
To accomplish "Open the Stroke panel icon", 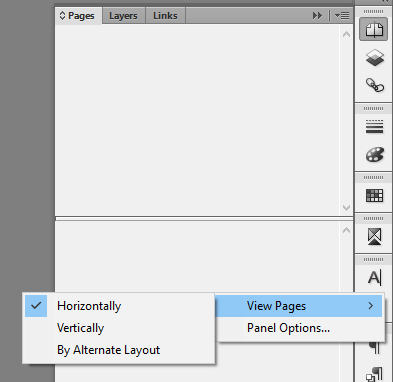I will point(374,127).
